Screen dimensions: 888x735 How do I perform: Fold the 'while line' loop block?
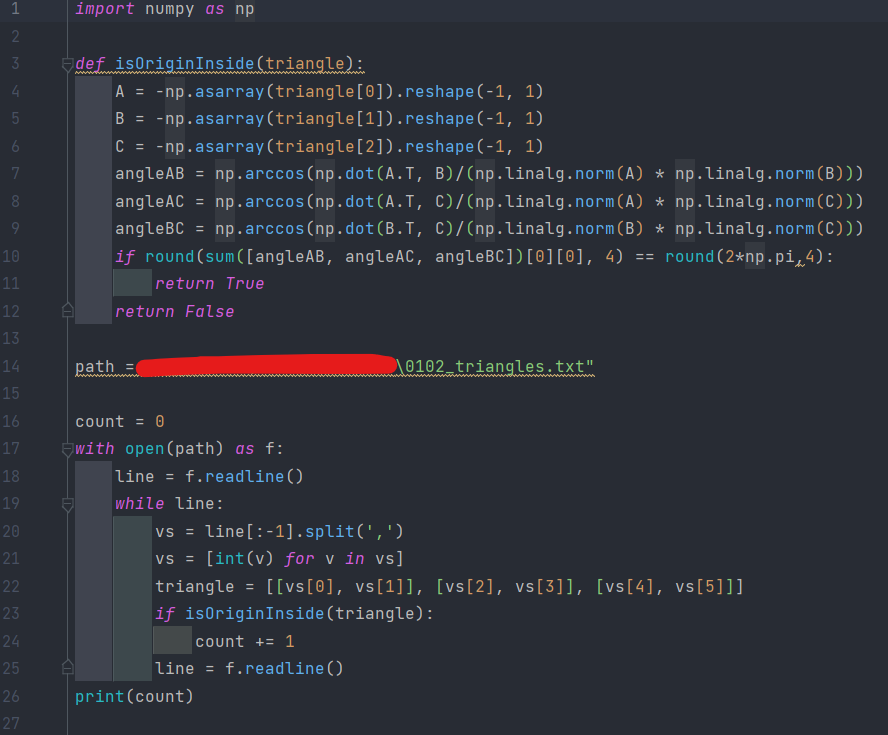click(x=68, y=505)
